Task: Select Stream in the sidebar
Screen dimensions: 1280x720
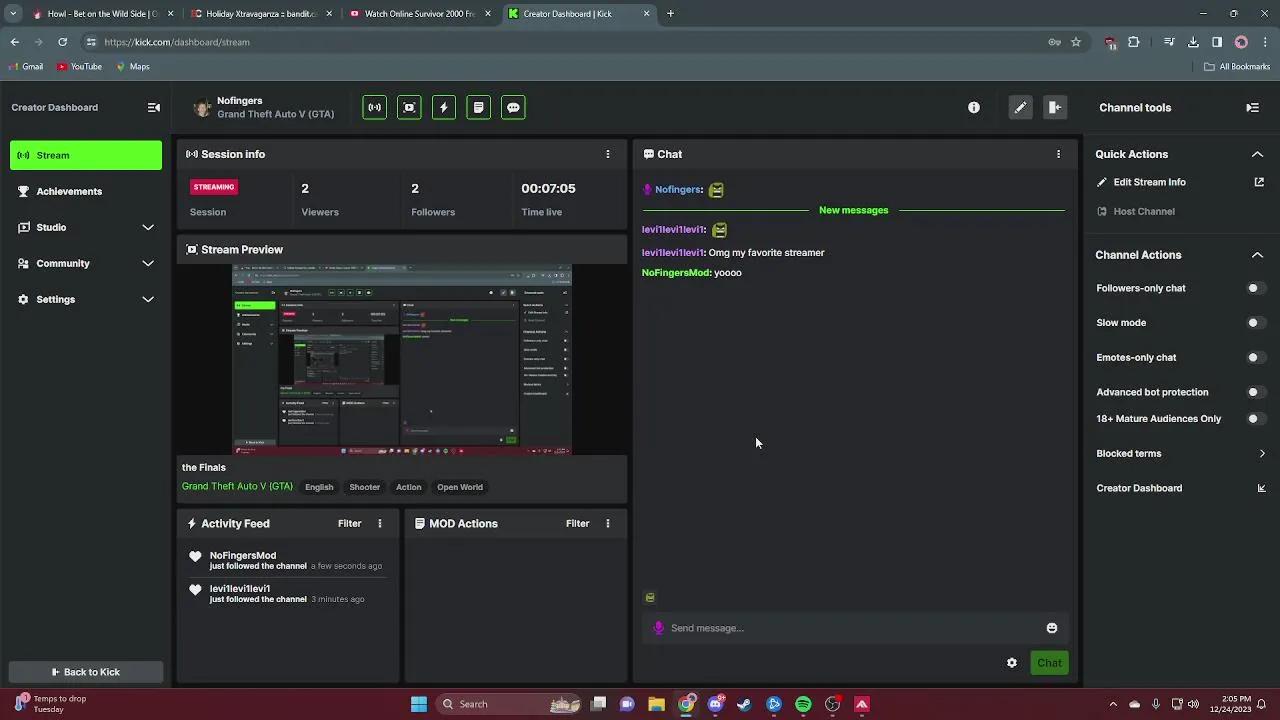Action: (x=86, y=155)
